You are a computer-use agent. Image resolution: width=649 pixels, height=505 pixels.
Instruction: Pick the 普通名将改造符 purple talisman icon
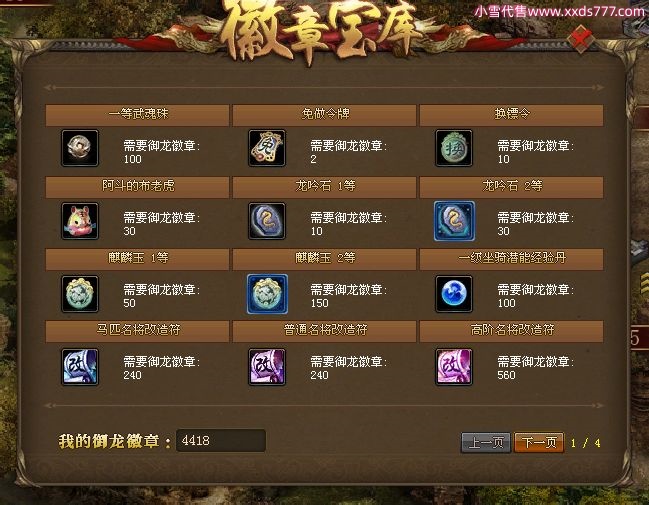pyautogui.click(x=267, y=367)
